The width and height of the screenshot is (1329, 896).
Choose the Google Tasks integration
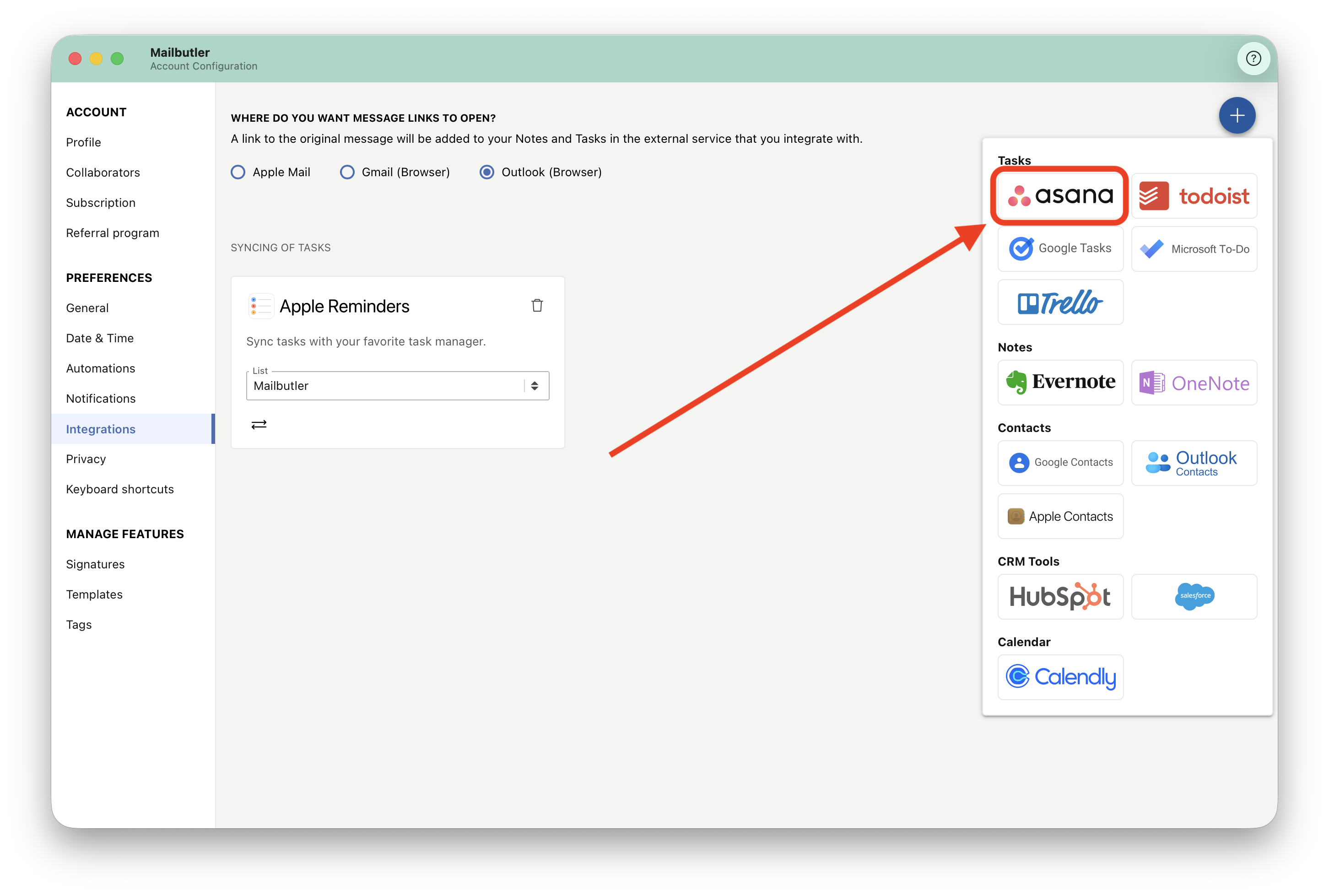point(1060,248)
